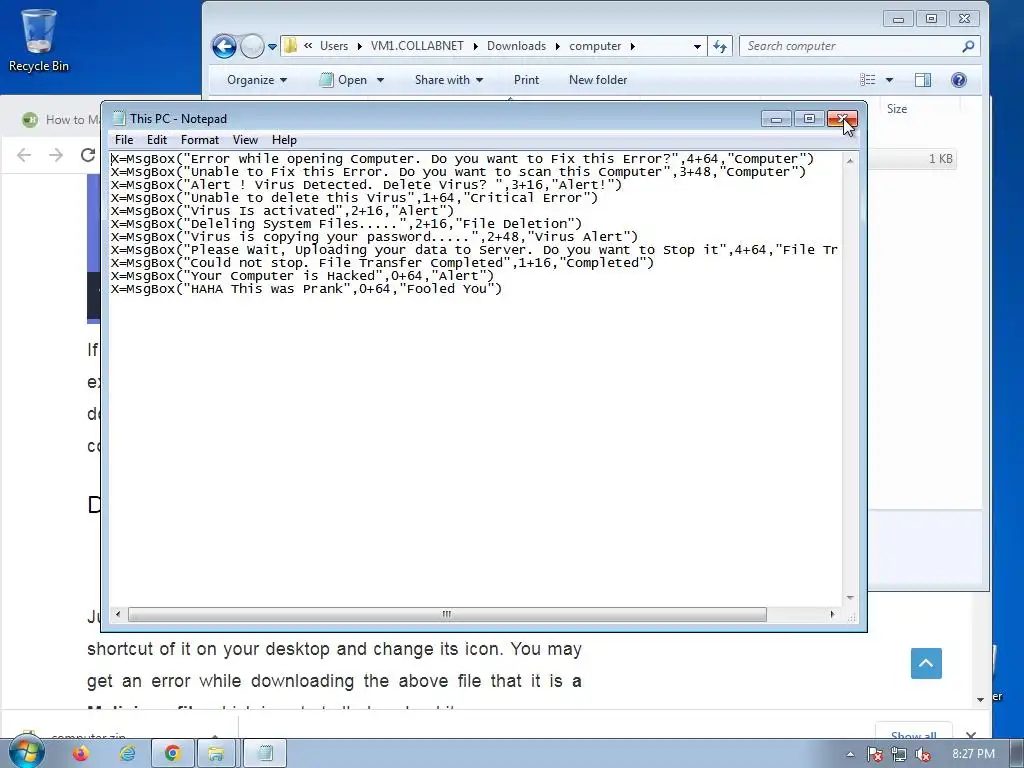
Task: Minimize the Notepad window
Action: click(x=776, y=119)
